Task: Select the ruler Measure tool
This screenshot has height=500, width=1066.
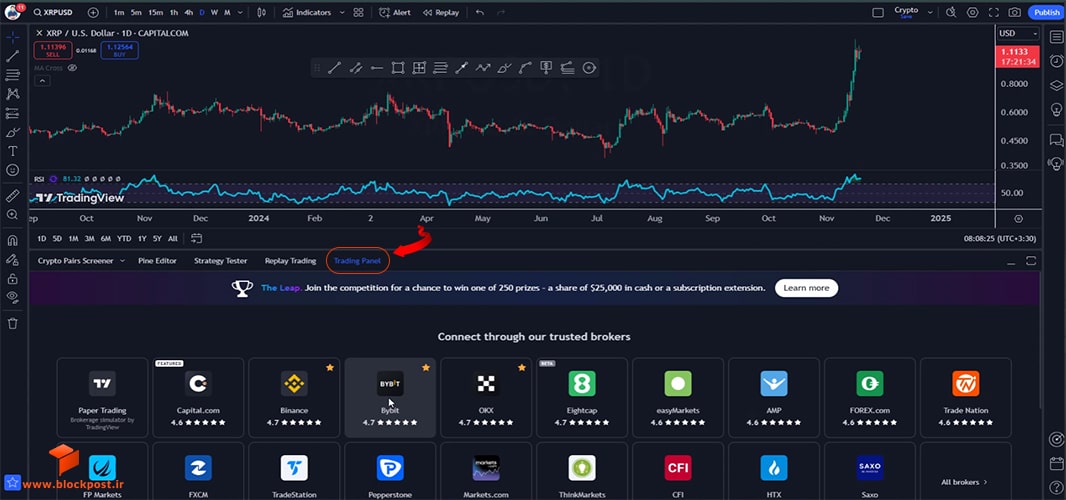Action: coord(12,195)
